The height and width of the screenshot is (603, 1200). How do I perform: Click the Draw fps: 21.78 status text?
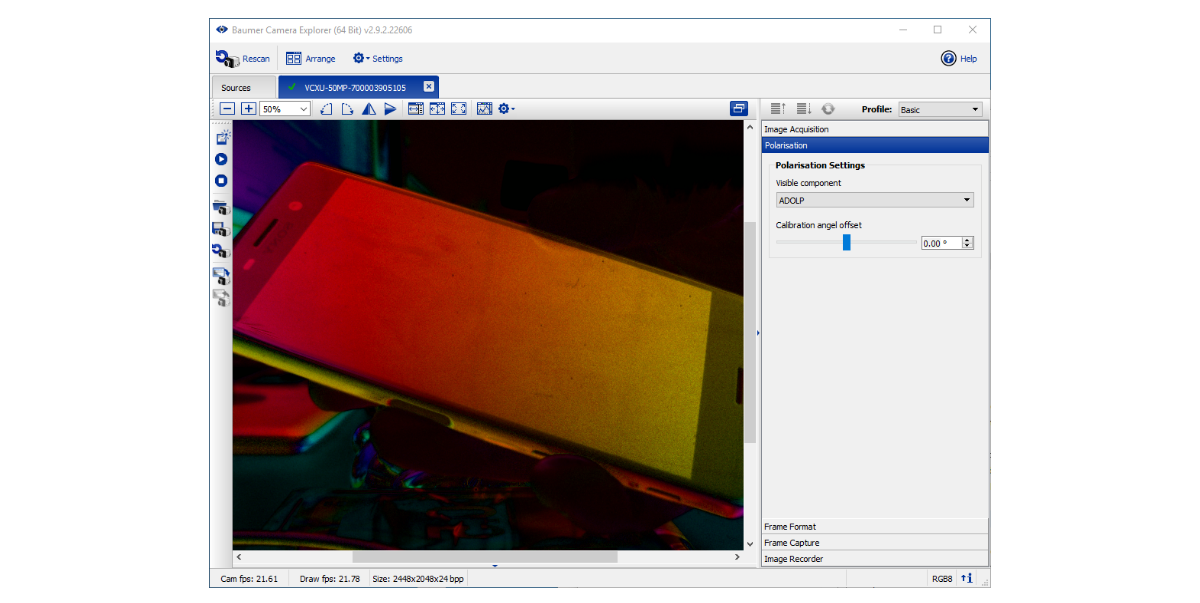coord(329,579)
